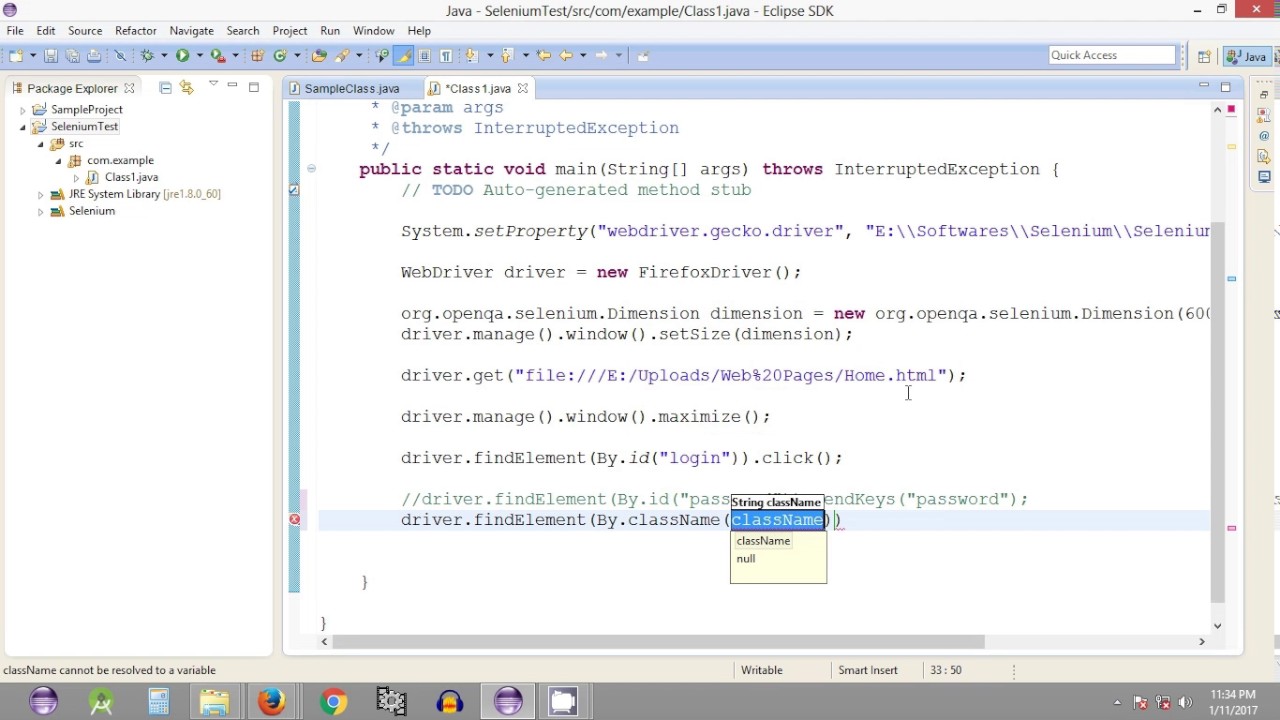Toggle Block Selection Mode icon
The image size is (1280, 720).
[424, 56]
